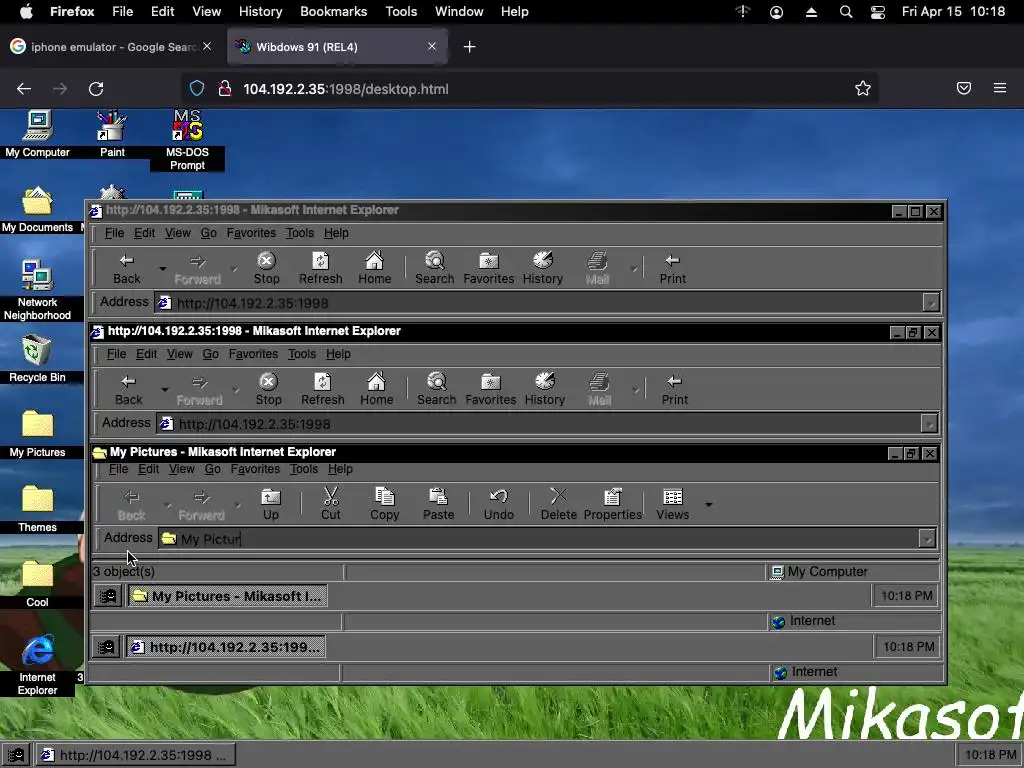Click Favorites icon in second IE window
This screenshot has width=1024, height=768.
tap(490, 389)
